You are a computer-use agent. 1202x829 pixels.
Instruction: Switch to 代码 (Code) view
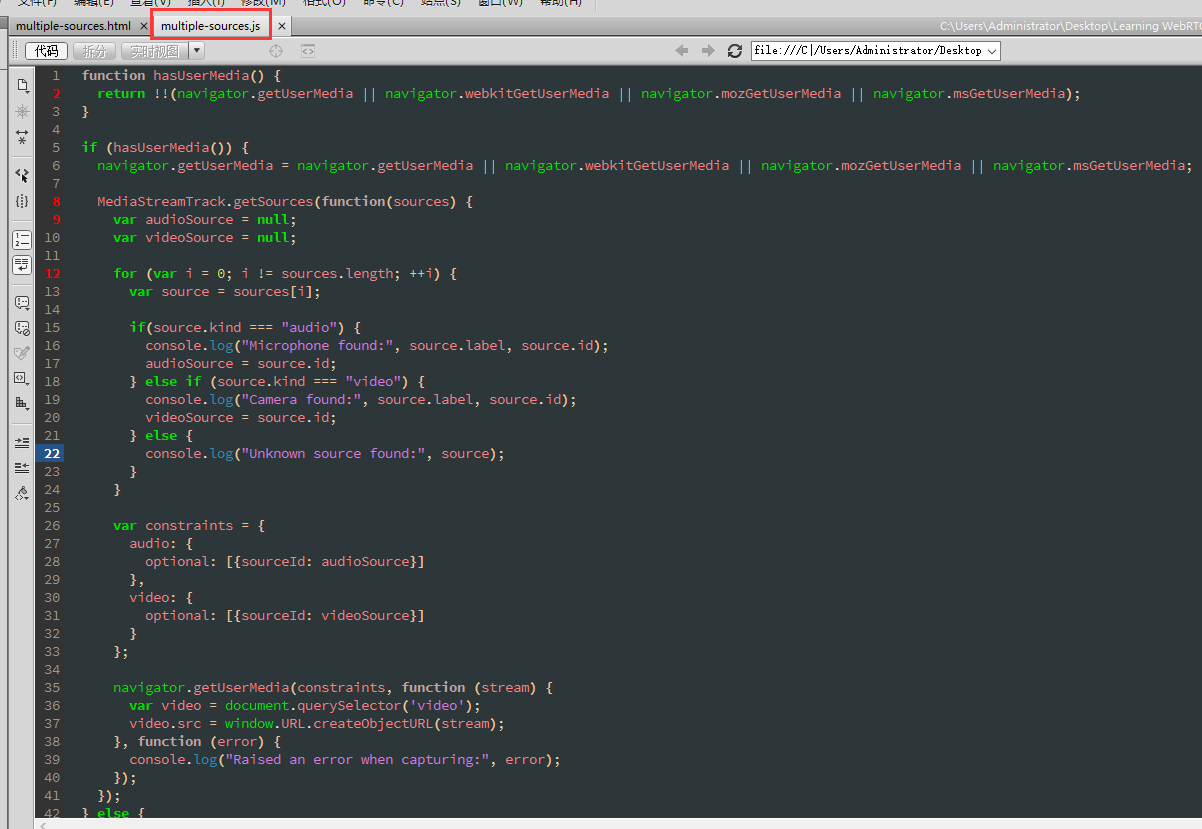click(46, 51)
